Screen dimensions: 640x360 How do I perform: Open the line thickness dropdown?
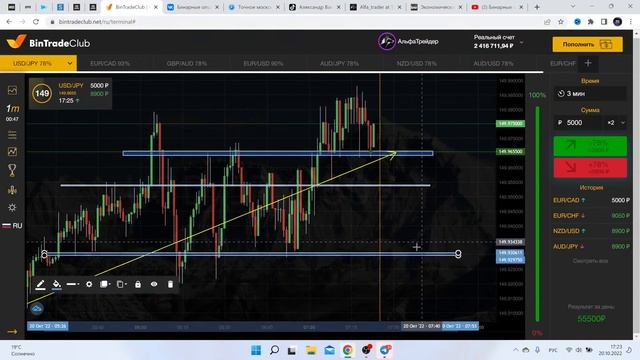click(x=73, y=284)
